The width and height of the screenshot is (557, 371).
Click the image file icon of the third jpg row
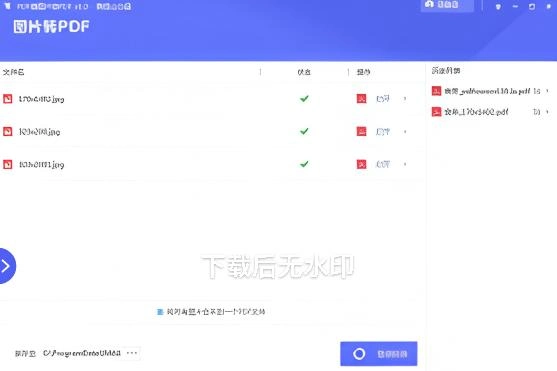coord(7,164)
